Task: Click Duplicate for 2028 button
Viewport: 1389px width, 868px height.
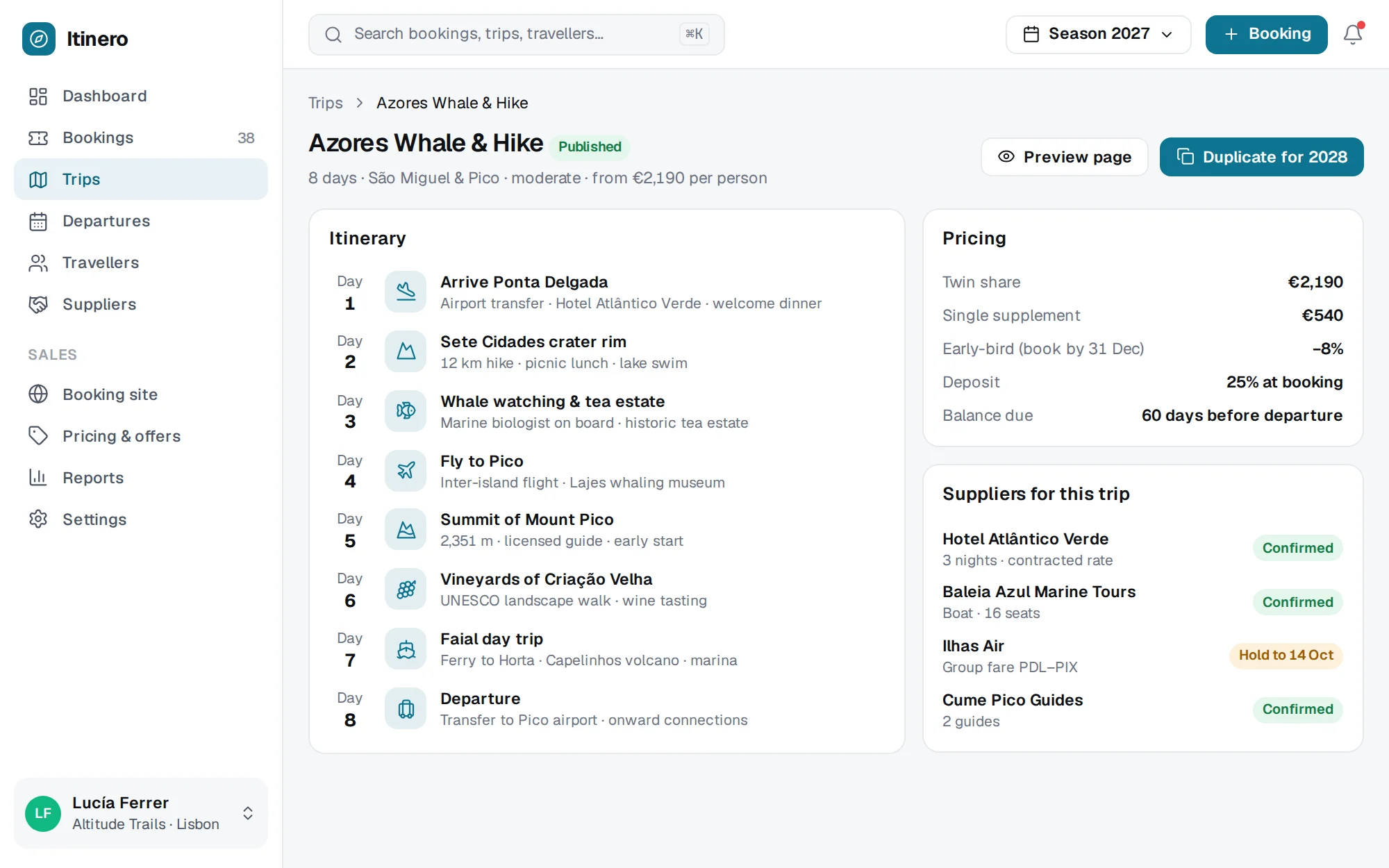Action: tap(1261, 157)
